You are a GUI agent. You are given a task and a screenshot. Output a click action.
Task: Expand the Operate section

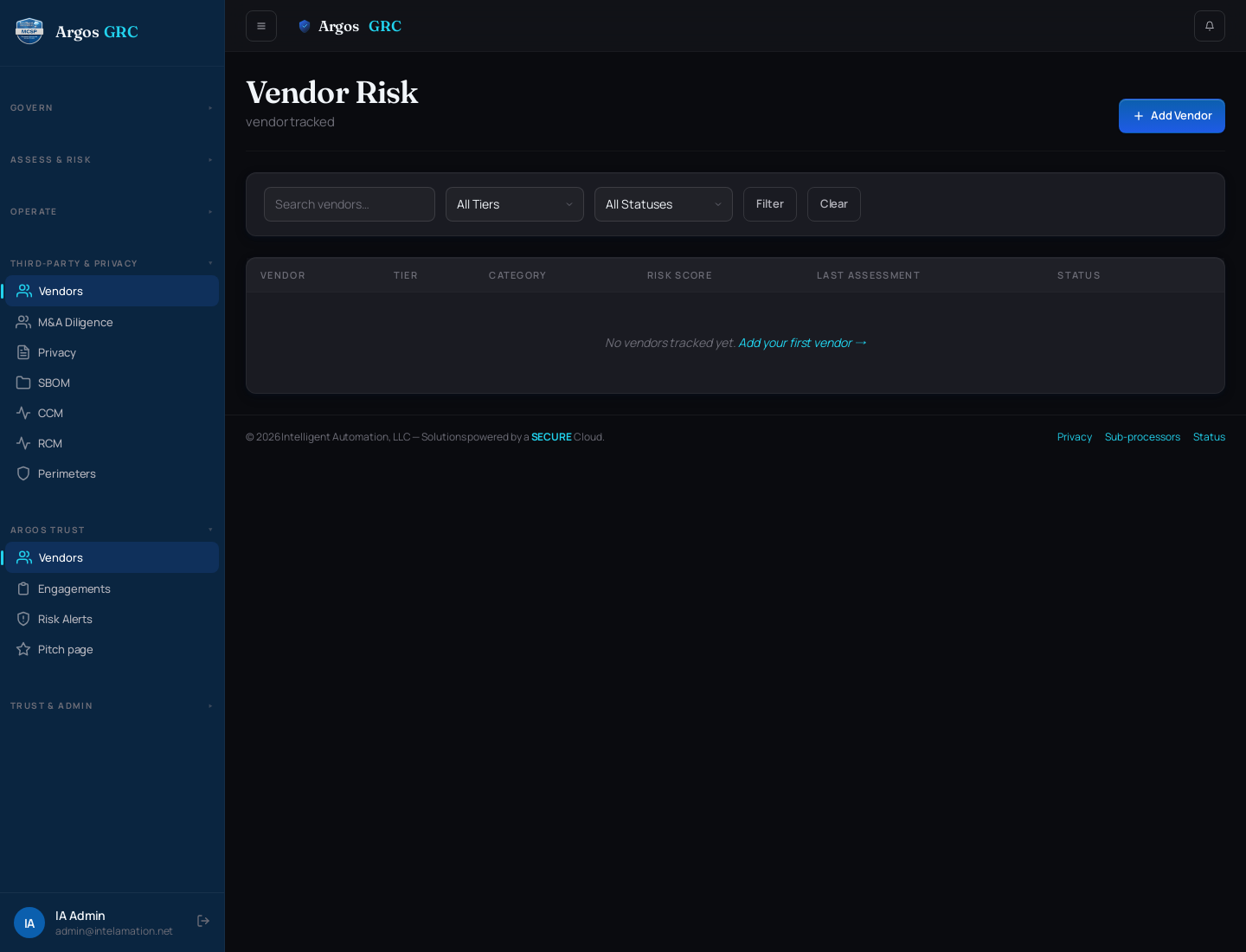point(112,212)
